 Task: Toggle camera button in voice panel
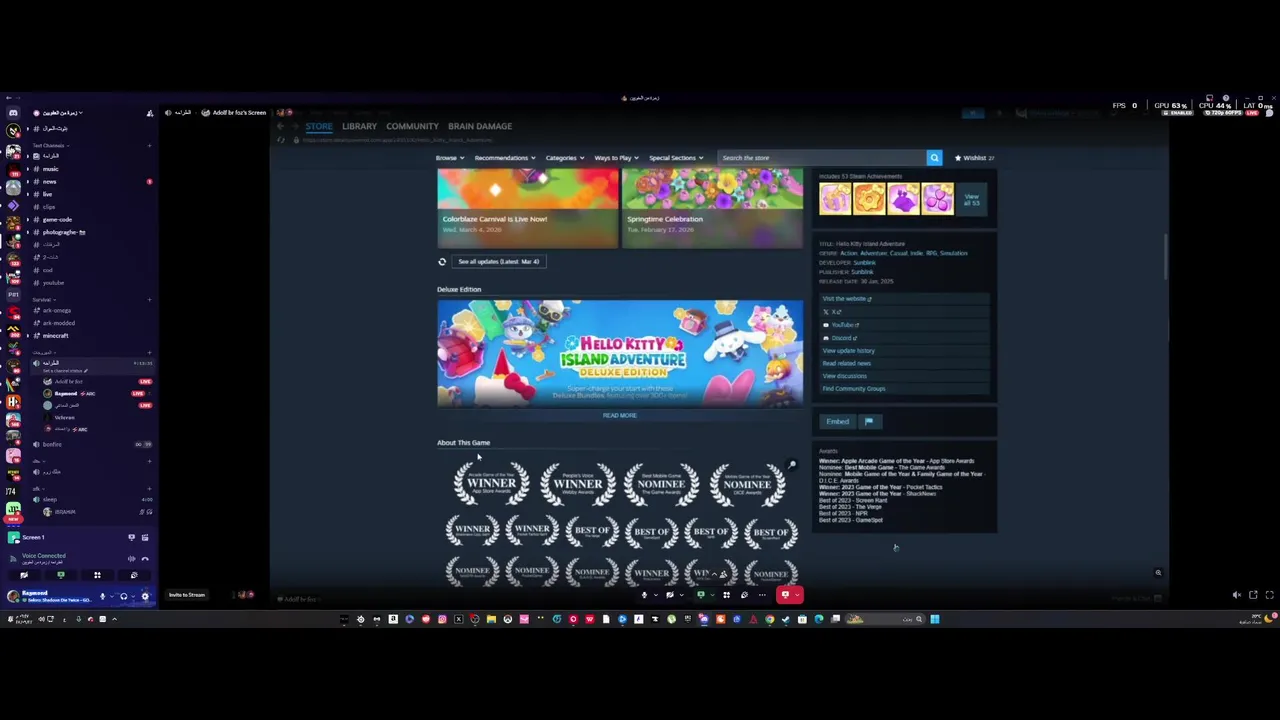click(x=24, y=575)
